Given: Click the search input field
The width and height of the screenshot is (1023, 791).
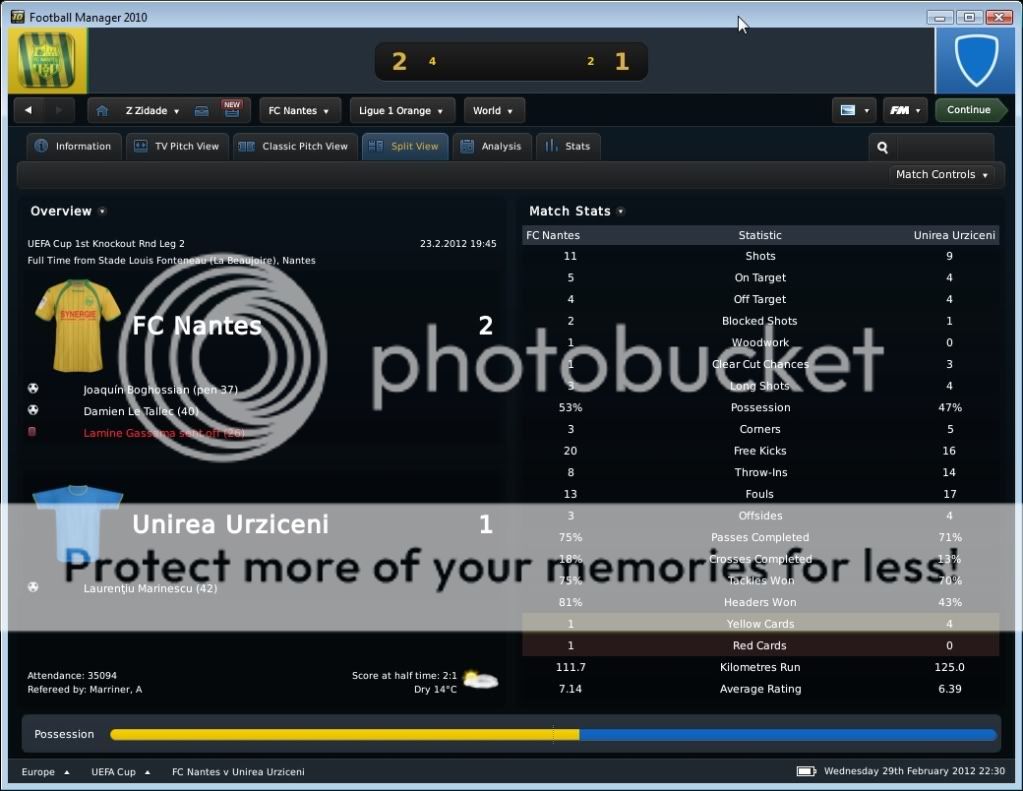Looking at the screenshot, I should click(944, 147).
